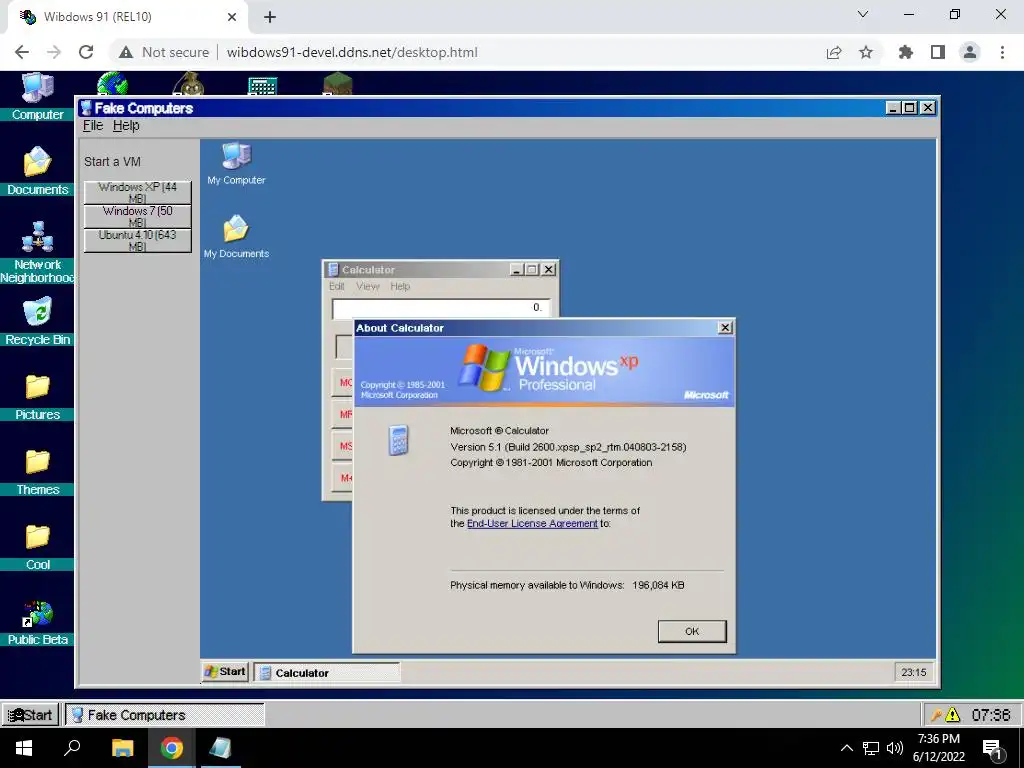Click Chrome extensions puzzle icon
Viewport: 1024px width, 768px height.
tap(905, 52)
